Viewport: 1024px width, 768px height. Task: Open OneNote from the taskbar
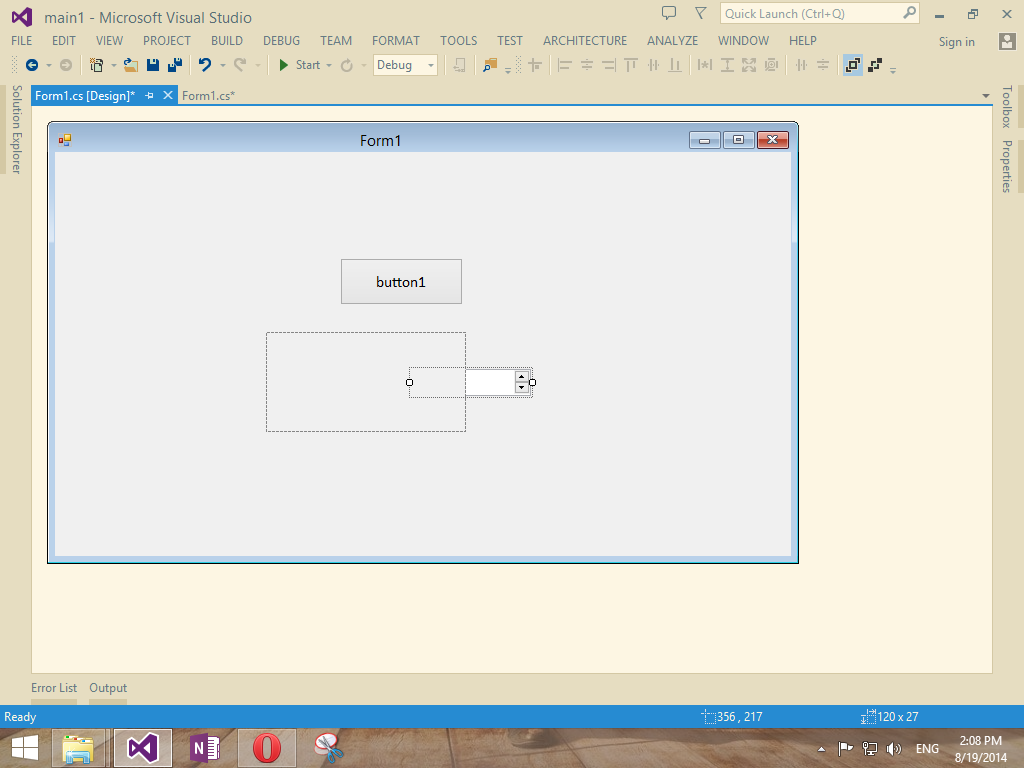[204, 748]
